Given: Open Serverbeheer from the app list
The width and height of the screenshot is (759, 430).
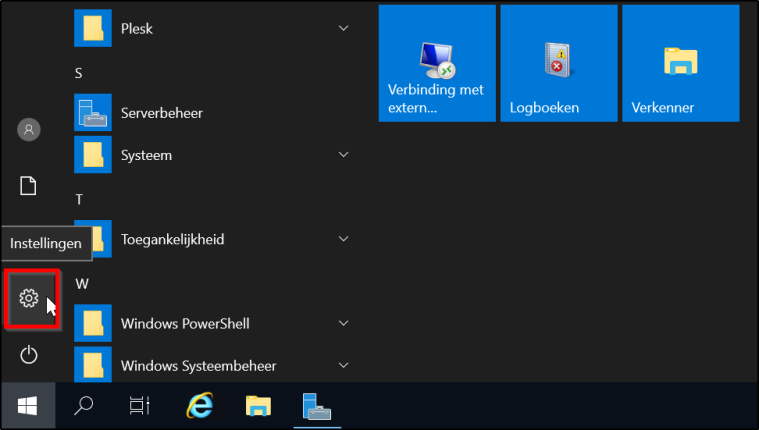Looking at the screenshot, I should point(161,113).
